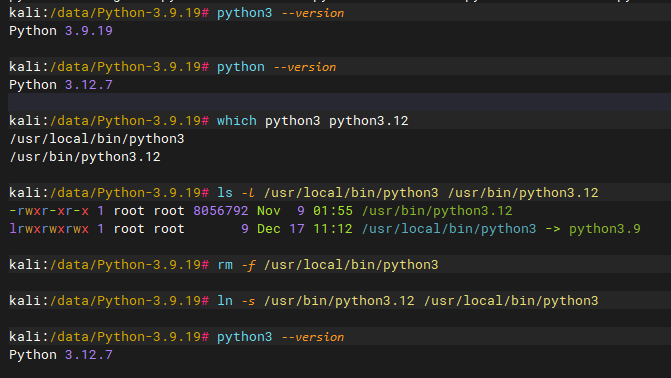The width and height of the screenshot is (671, 378).
Task: Click the first 'python3 --version' command
Action: [280, 13]
